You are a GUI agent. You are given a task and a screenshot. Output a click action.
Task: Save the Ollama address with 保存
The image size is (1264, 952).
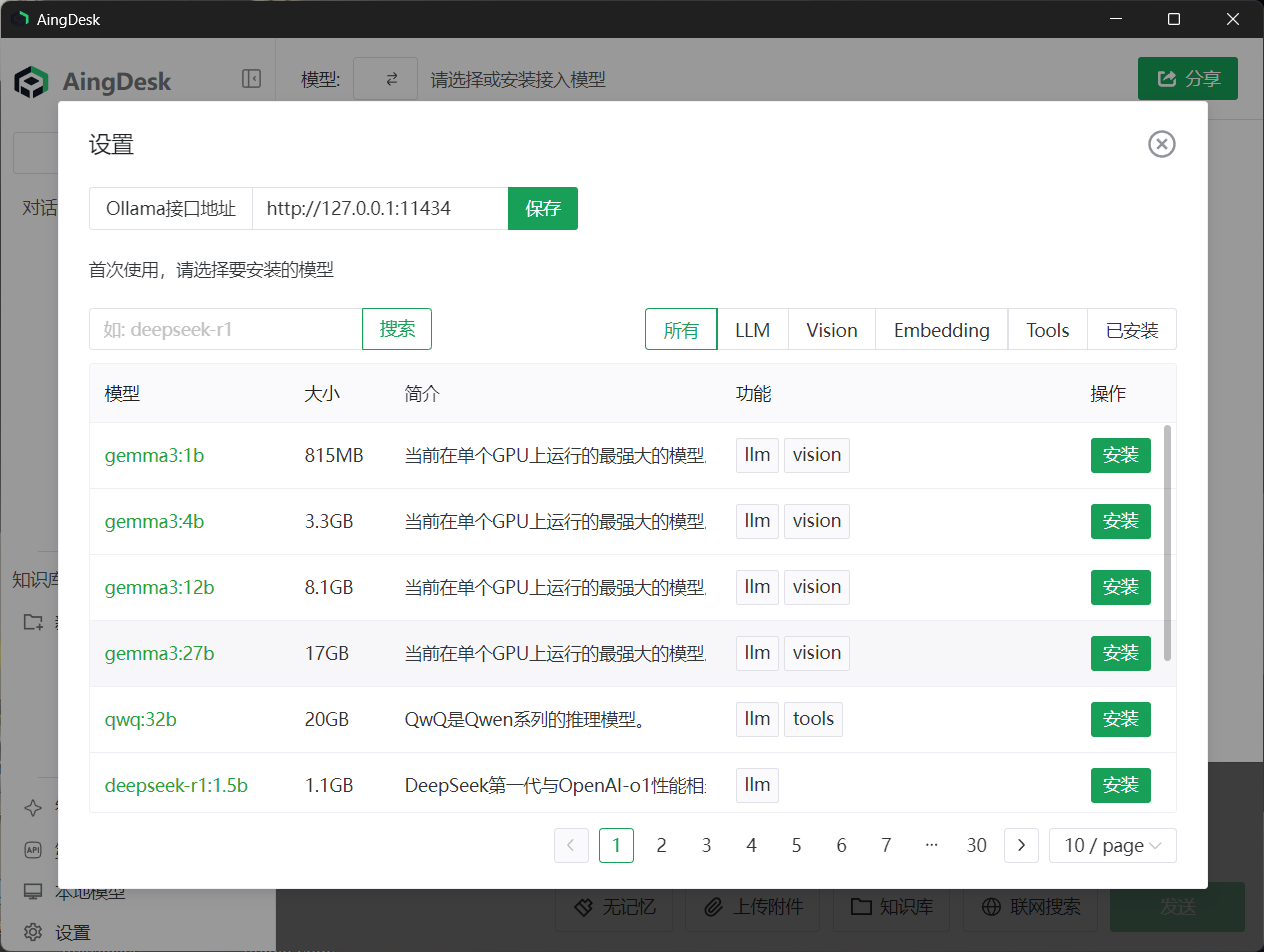543,208
